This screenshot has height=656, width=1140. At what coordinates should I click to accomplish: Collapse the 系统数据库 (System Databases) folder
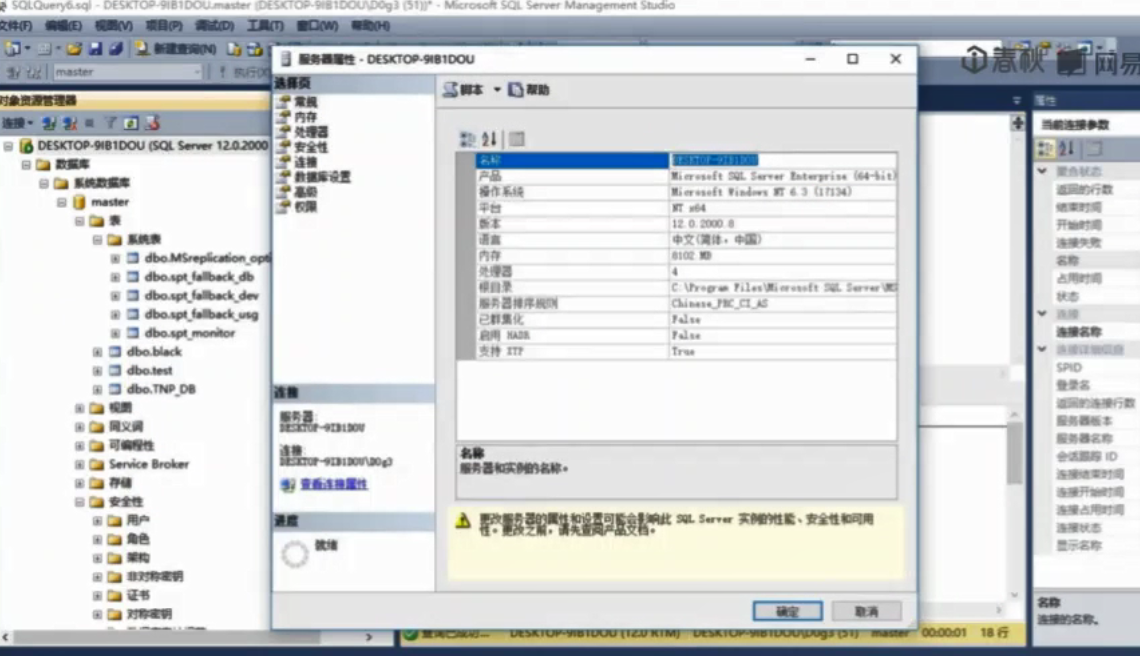coord(44,183)
